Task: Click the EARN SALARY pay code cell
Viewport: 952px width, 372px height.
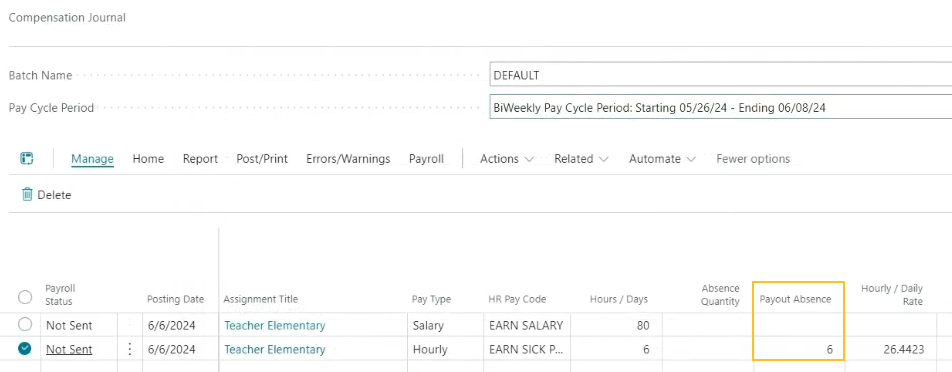Action: click(x=526, y=325)
